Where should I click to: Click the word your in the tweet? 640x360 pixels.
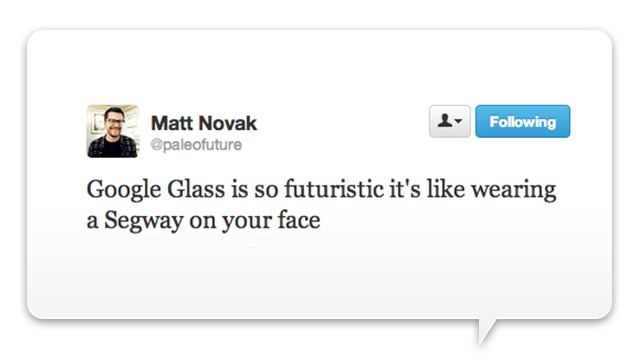tap(247, 222)
